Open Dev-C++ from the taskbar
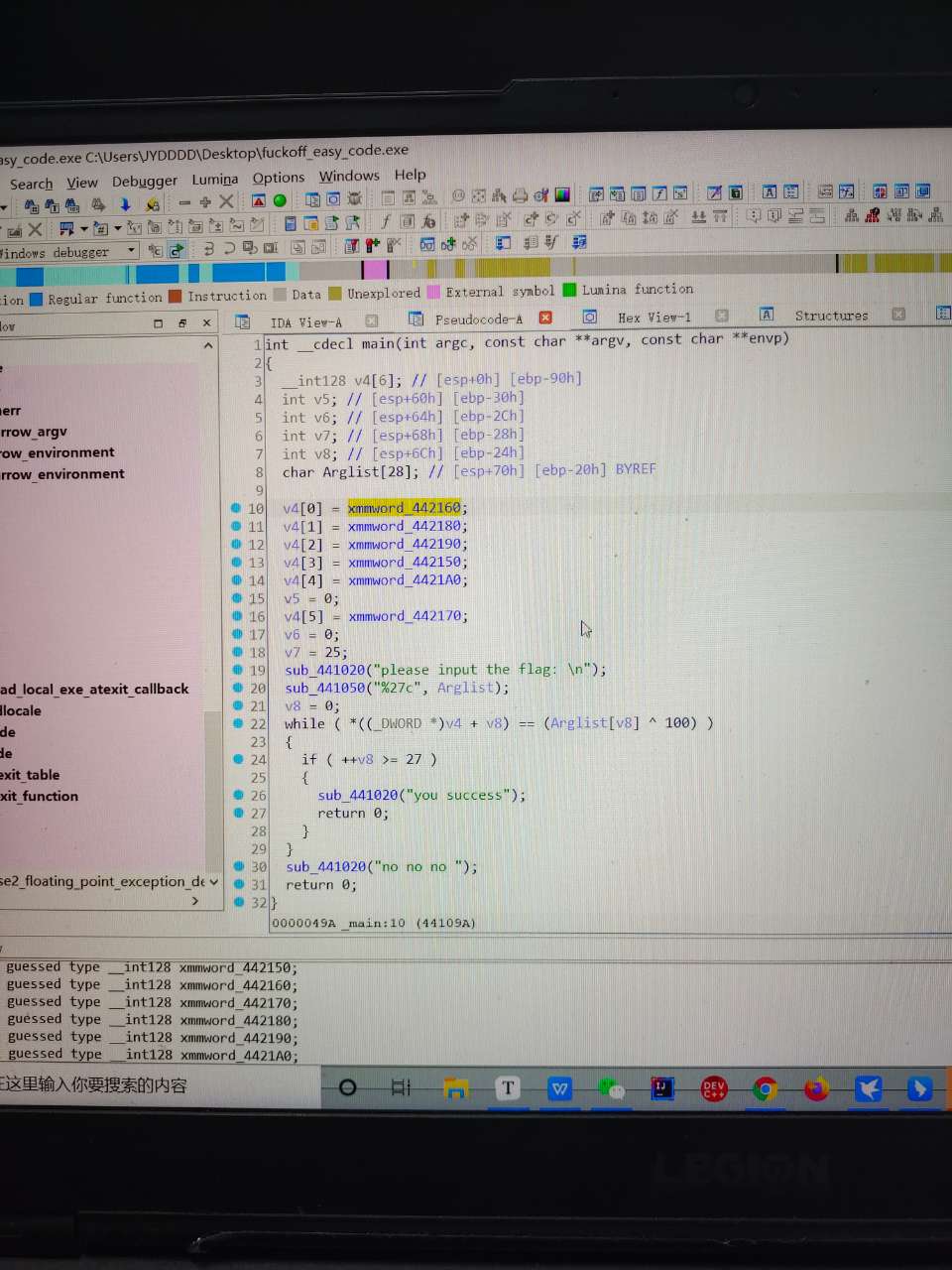 [x=714, y=1088]
